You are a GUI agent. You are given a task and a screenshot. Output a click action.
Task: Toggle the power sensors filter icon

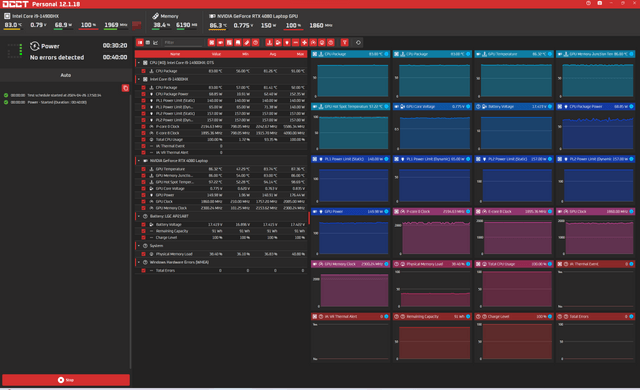[x=287, y=42]
